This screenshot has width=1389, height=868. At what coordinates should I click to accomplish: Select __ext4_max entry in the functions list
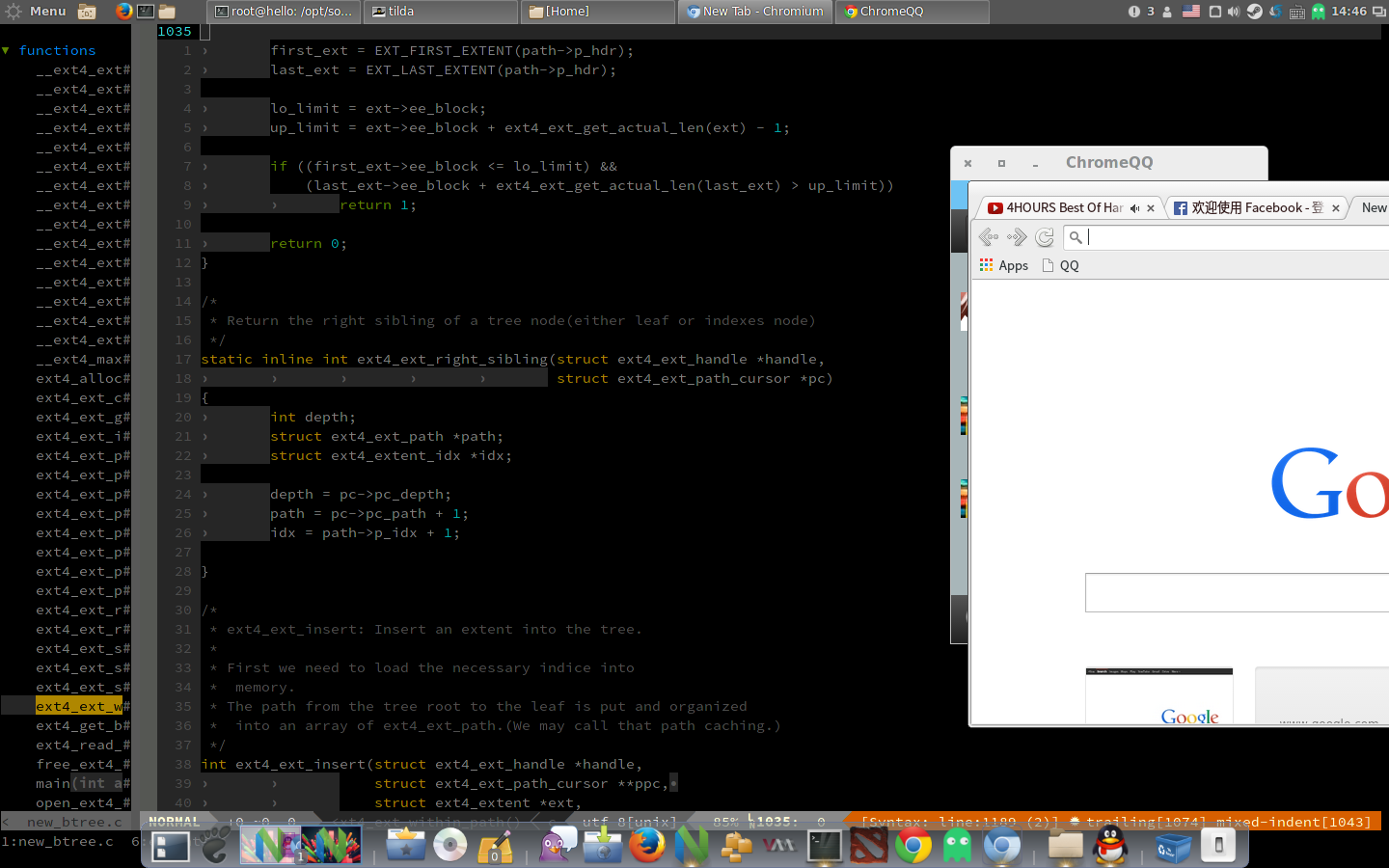point(83,359)
